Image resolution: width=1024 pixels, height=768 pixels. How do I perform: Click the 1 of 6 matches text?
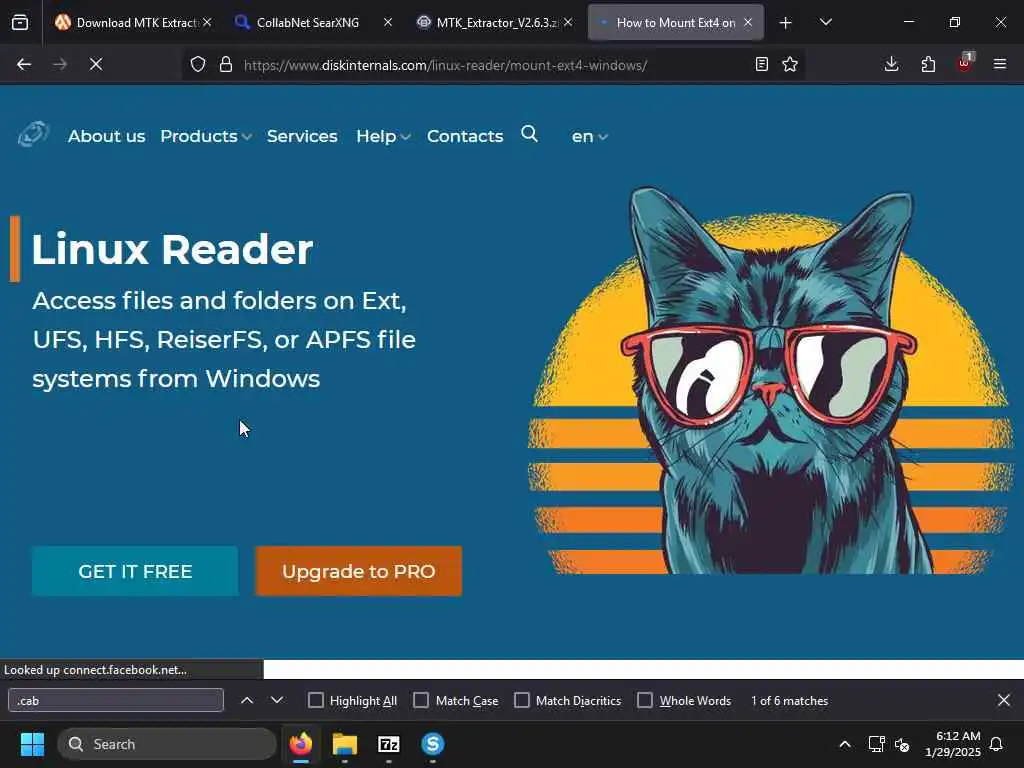[x=789, y=700]
